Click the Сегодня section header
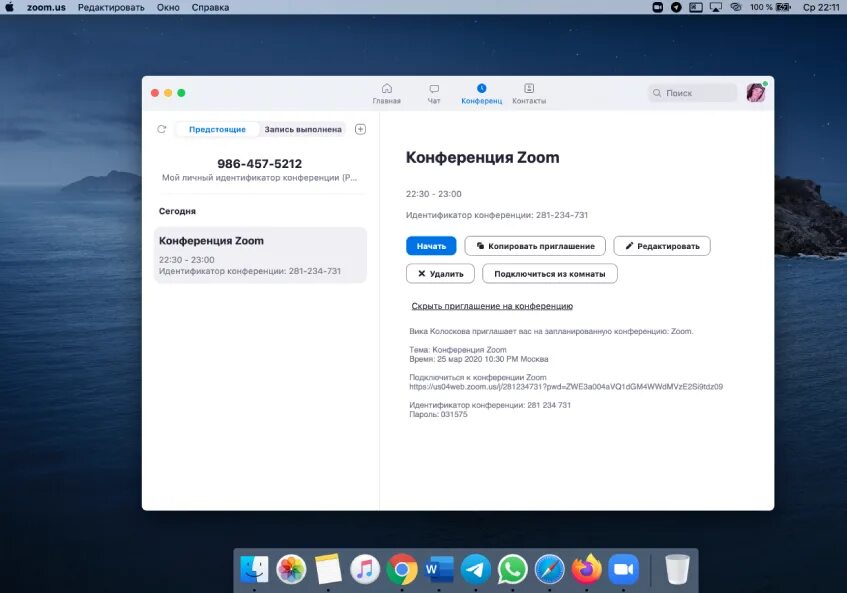 pyautogui.click(x=177, y=211)
